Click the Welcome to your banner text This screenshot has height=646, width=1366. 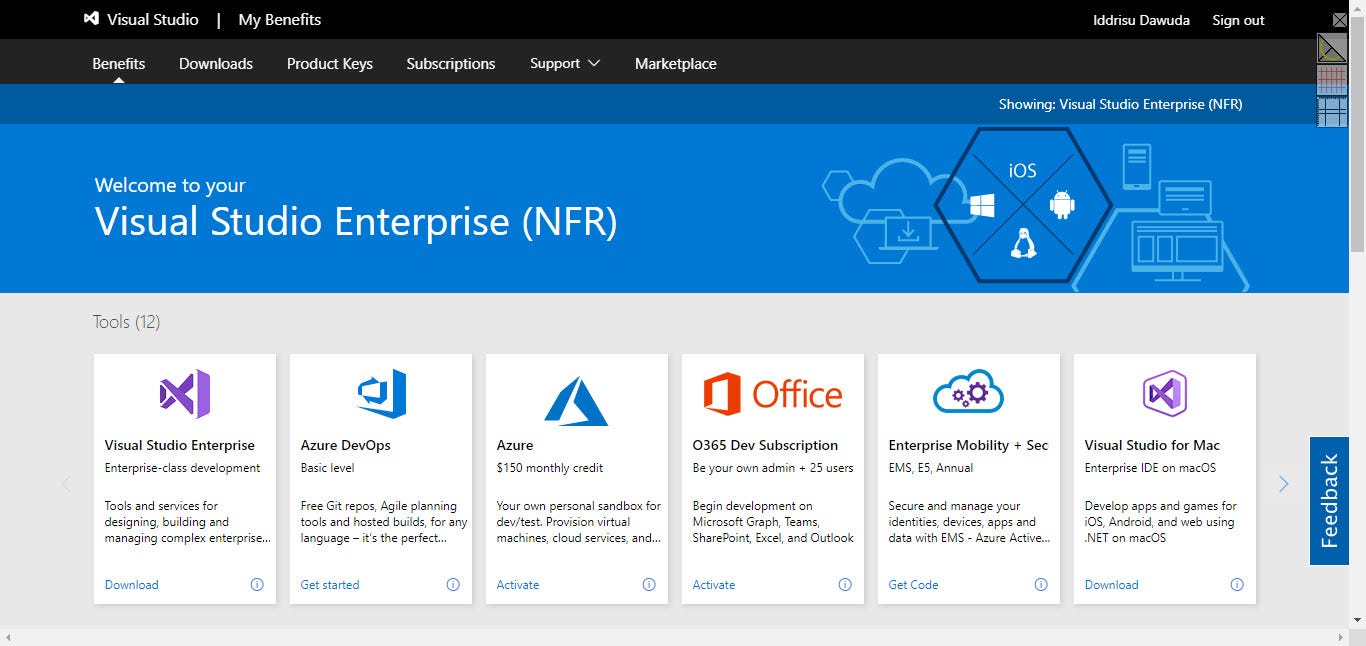click(170, 185)
